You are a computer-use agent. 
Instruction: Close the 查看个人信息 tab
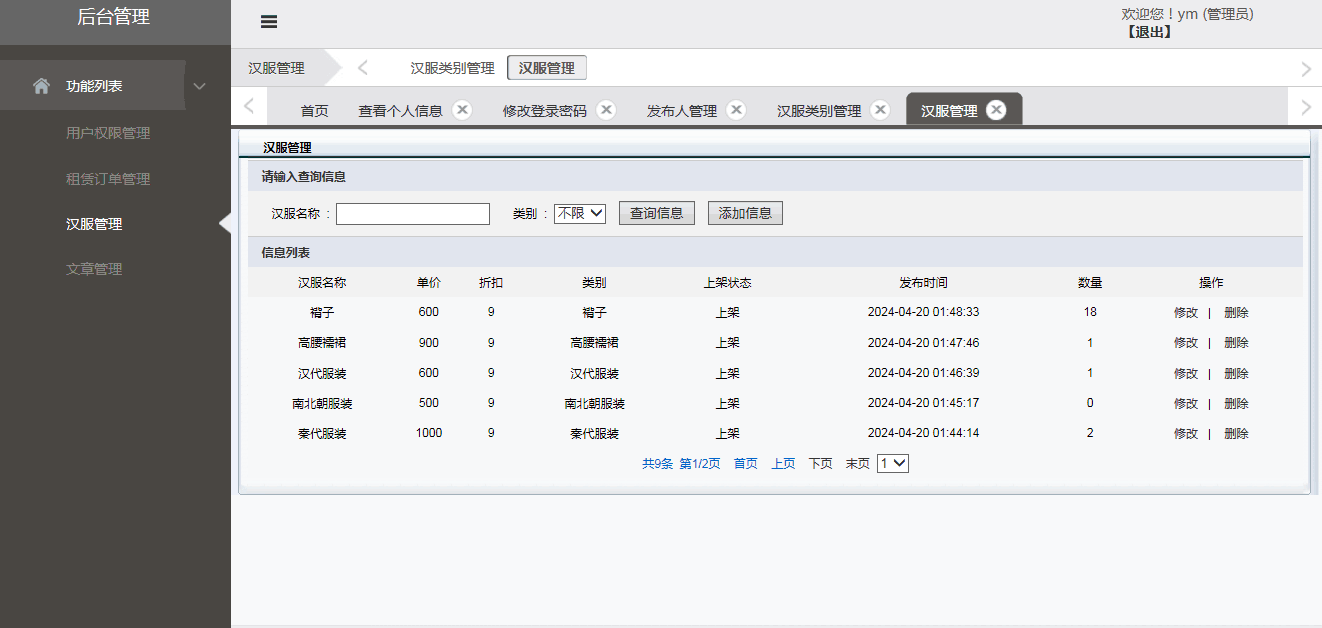461,110
